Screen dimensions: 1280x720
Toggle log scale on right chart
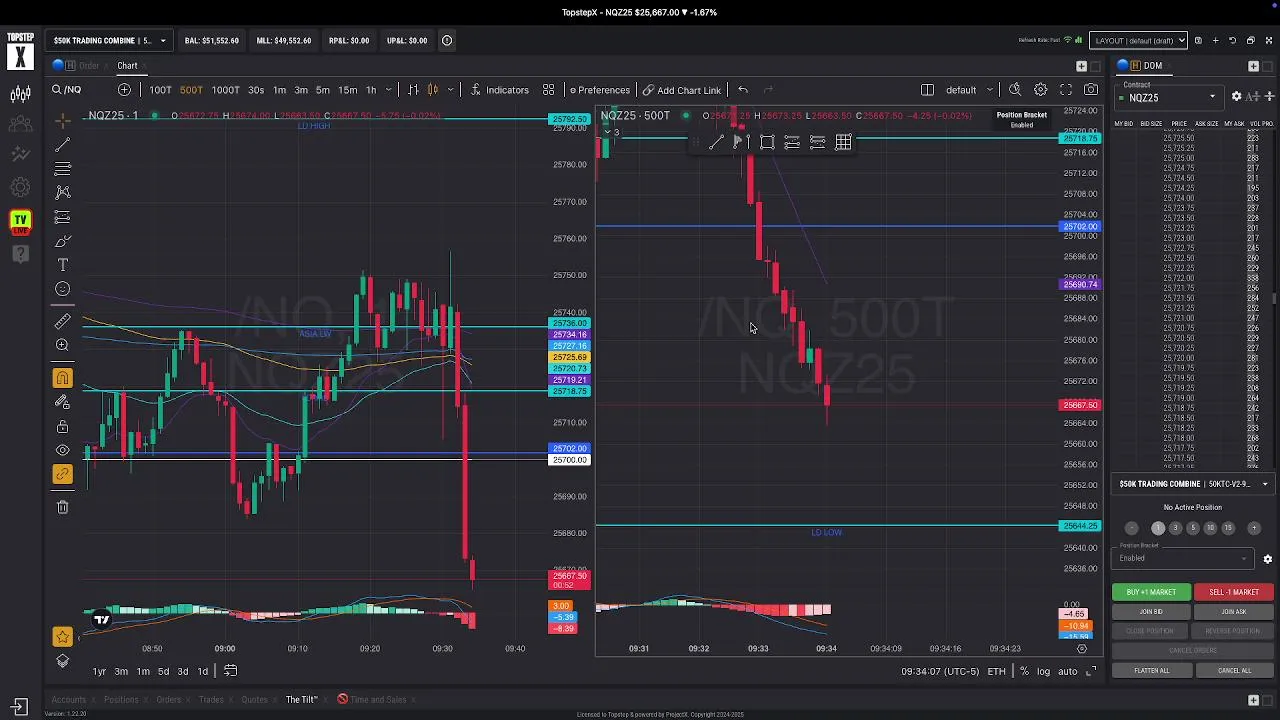(x=1043, y=671)
